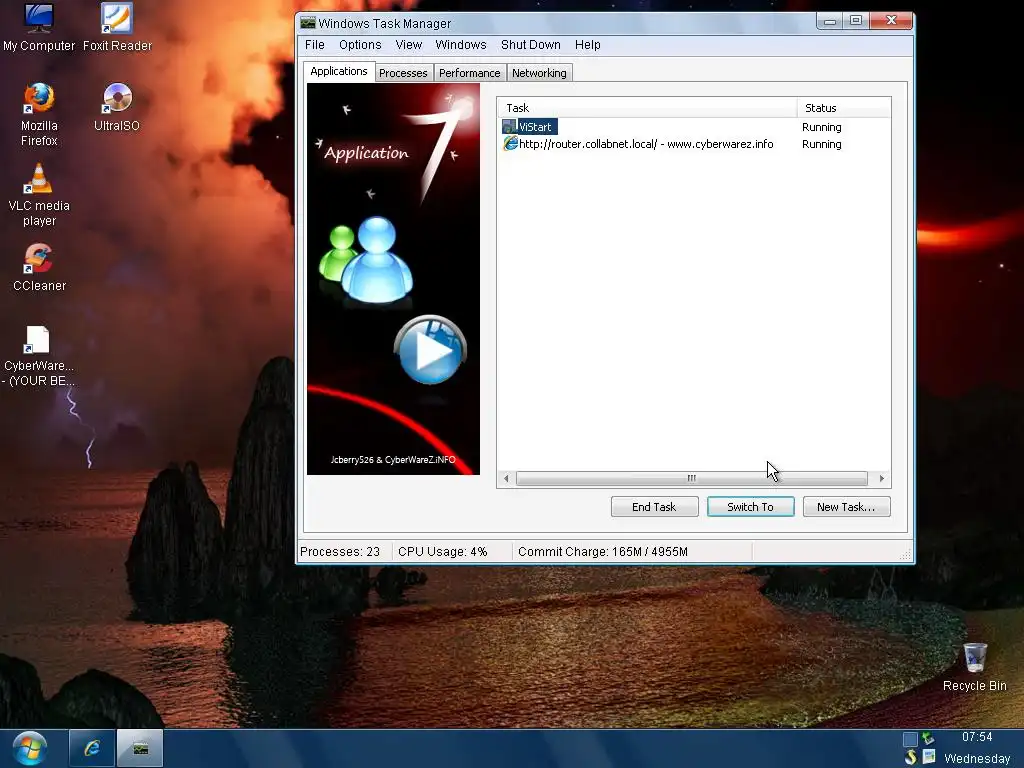Screen dimensions: 1024x768
Task: Click the S-shaped tray icon
Action: tap(910, 758)
